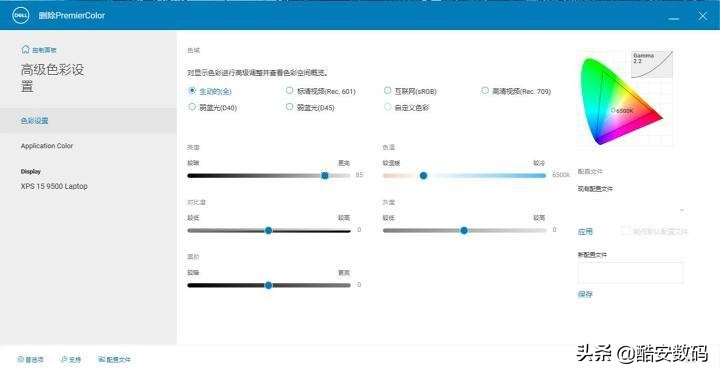Click the 保存 save link

click(585, 294)
